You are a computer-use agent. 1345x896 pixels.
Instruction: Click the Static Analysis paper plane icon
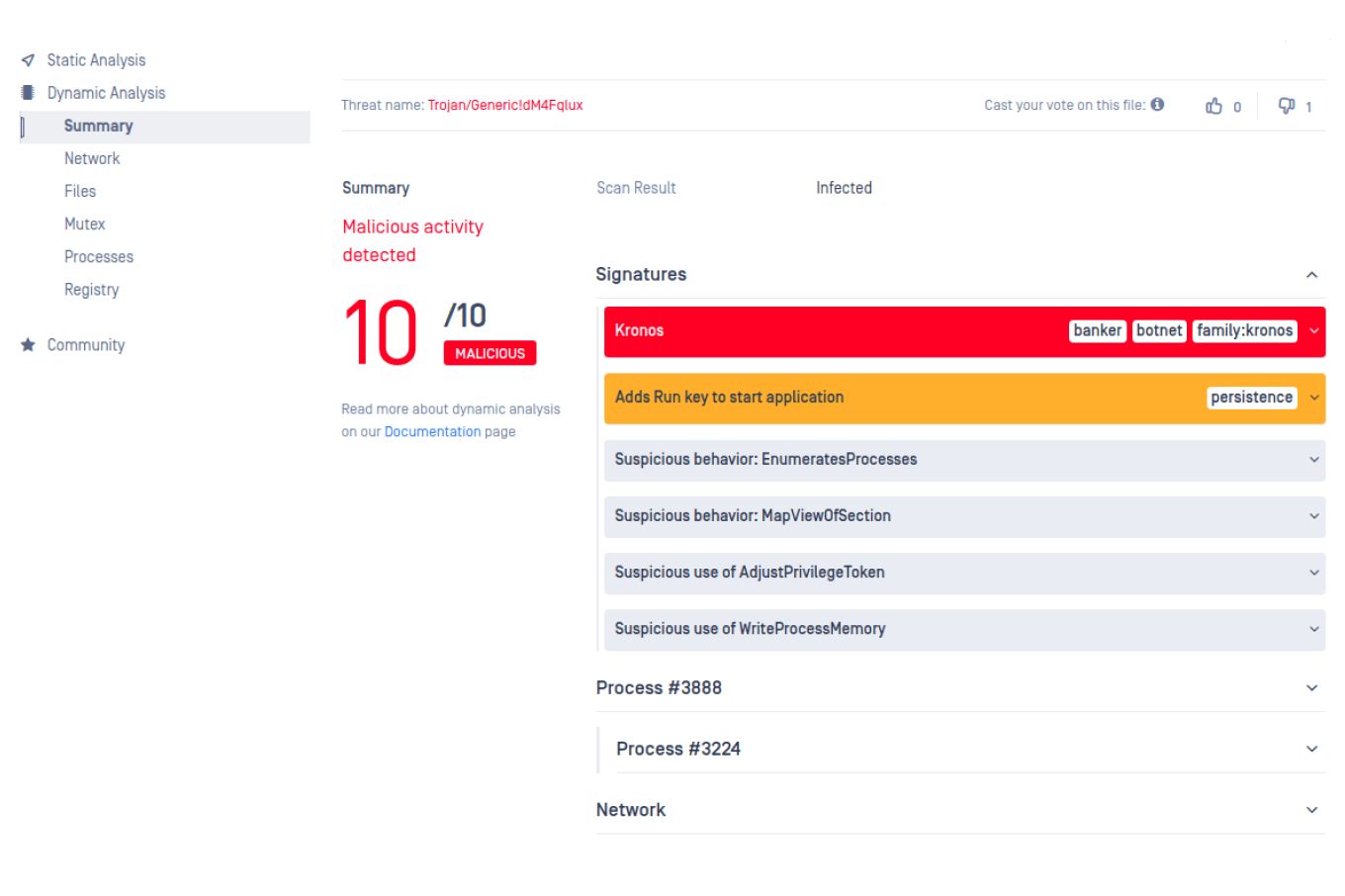click(x=28, y=60)
